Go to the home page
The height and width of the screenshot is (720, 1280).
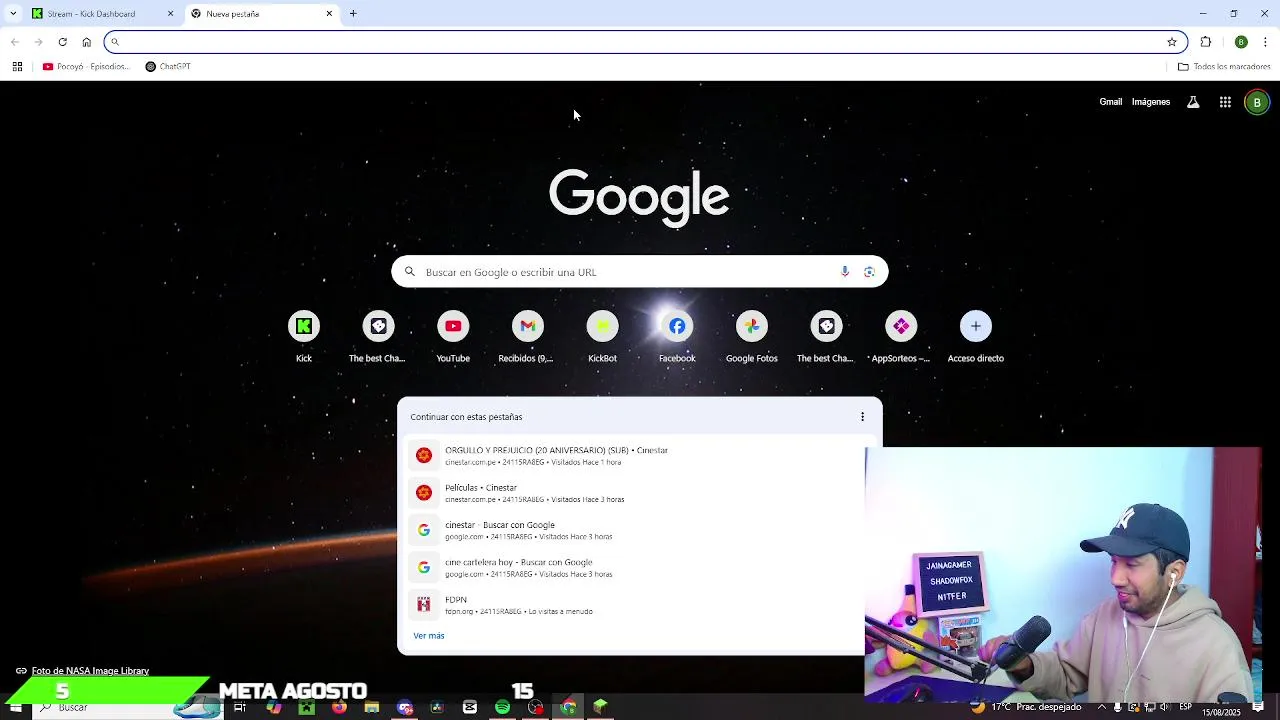(86, 42)
